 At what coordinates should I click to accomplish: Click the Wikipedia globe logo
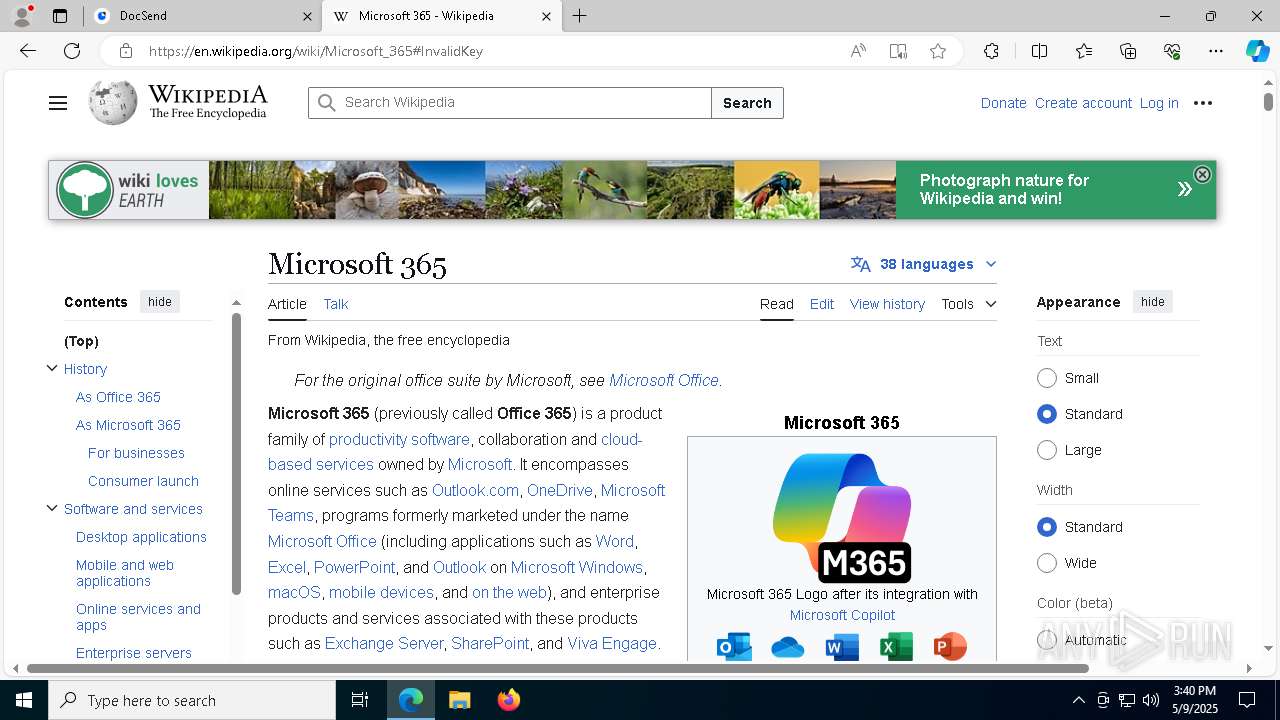[112, 102]
